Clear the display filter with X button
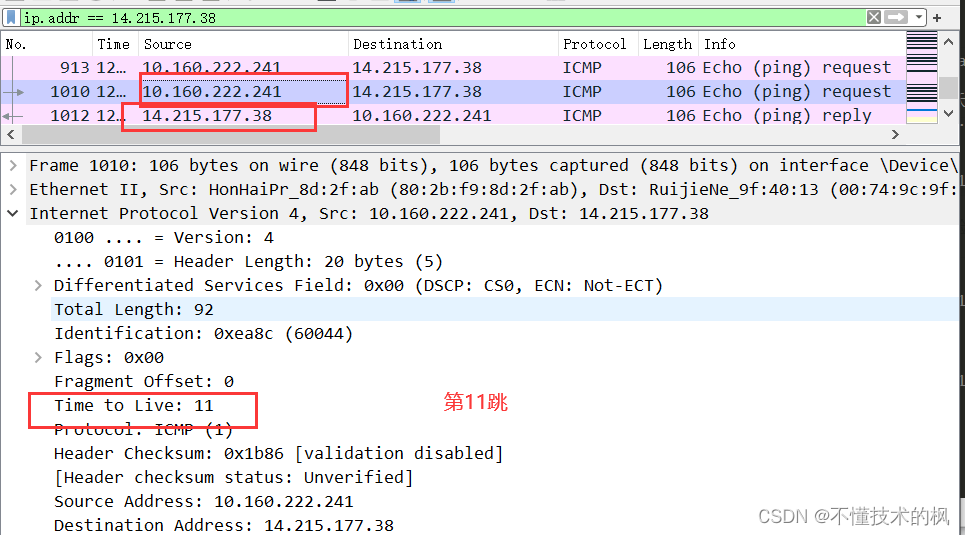965x535 pixels. (x=873, y=17)
